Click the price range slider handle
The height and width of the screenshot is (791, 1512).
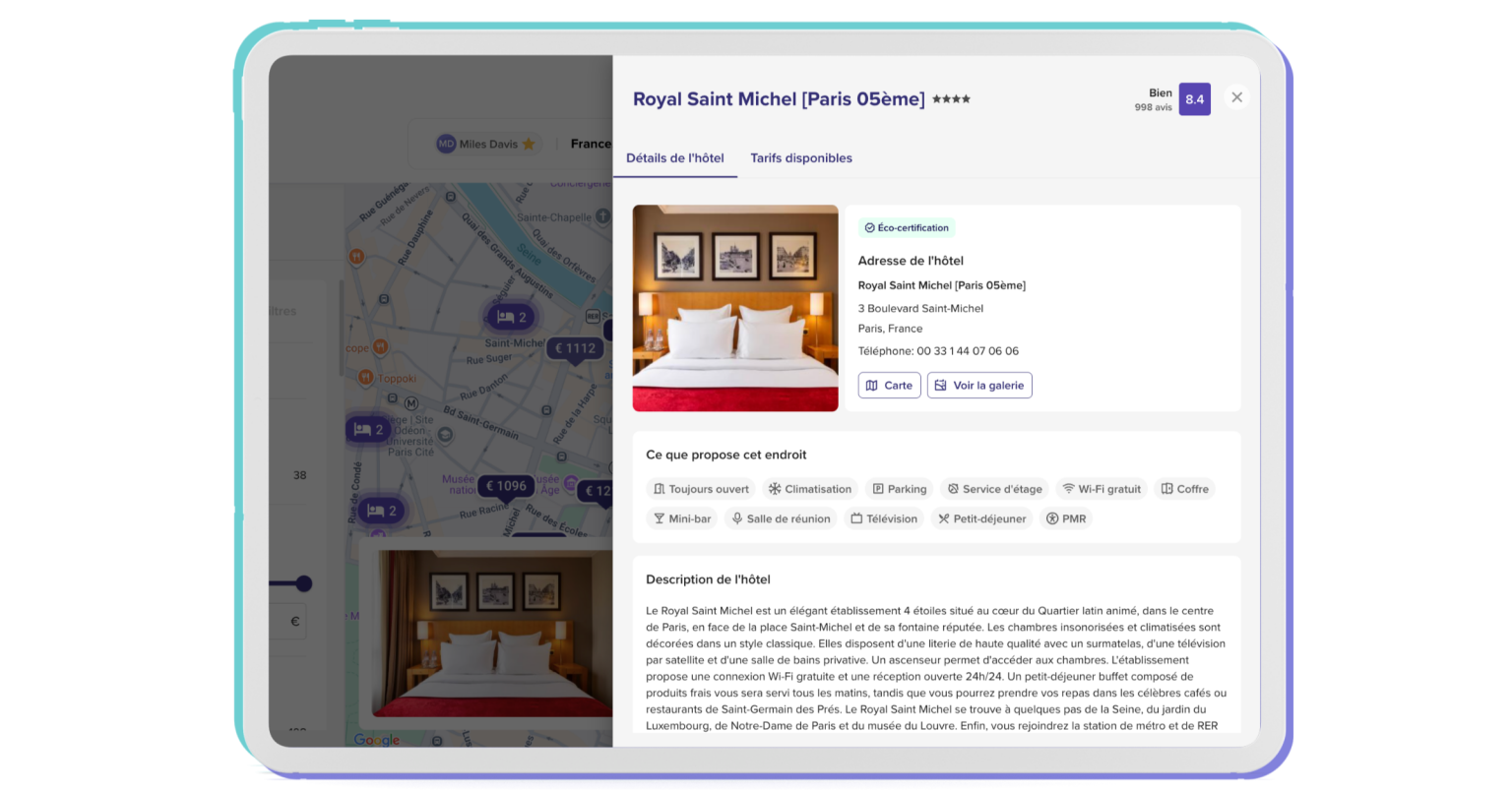click(x=304, y=583)
